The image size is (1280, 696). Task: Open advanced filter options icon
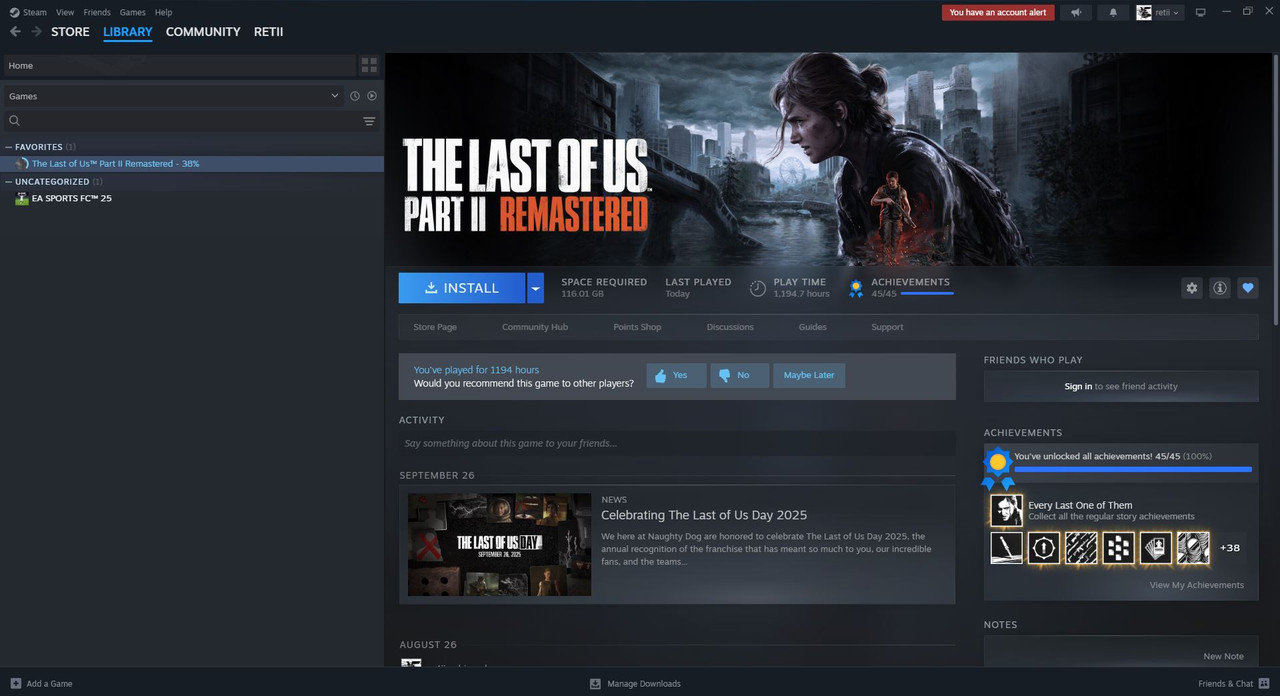tap(369, 121)
